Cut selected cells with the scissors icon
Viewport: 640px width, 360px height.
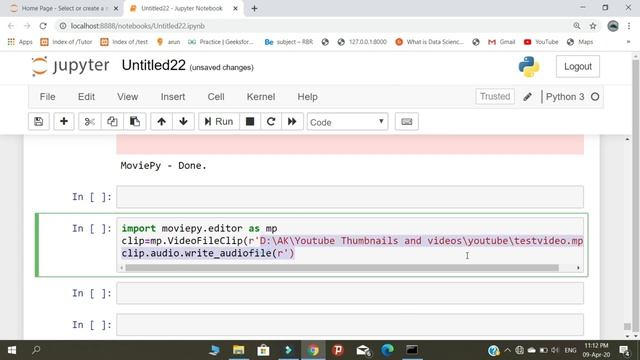(89, 122)
